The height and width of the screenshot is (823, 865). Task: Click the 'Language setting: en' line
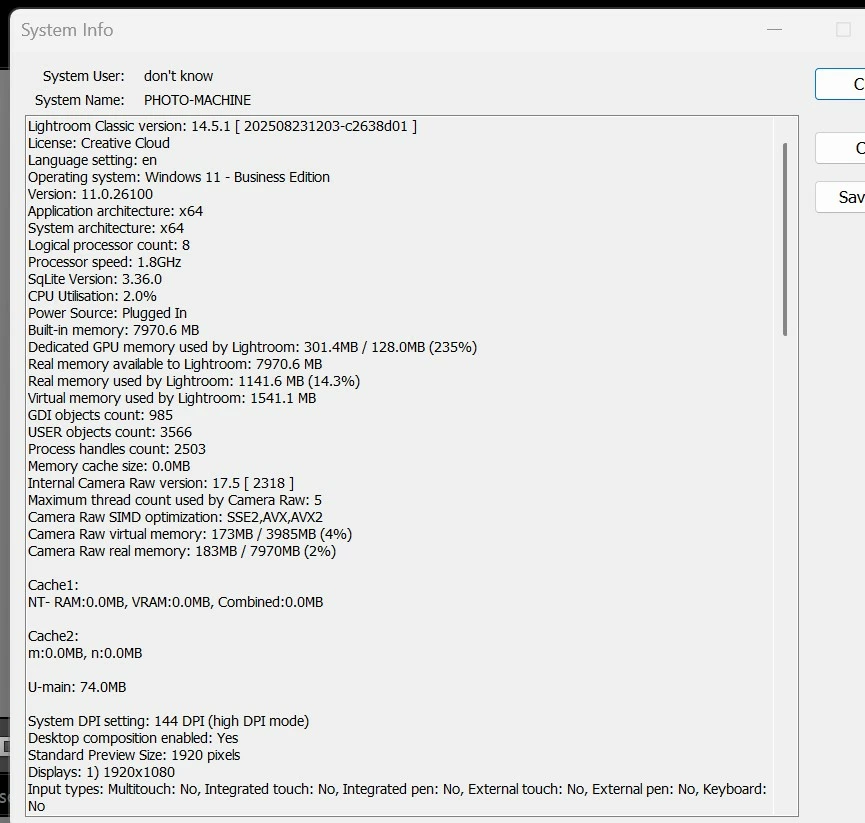[92, 161]
